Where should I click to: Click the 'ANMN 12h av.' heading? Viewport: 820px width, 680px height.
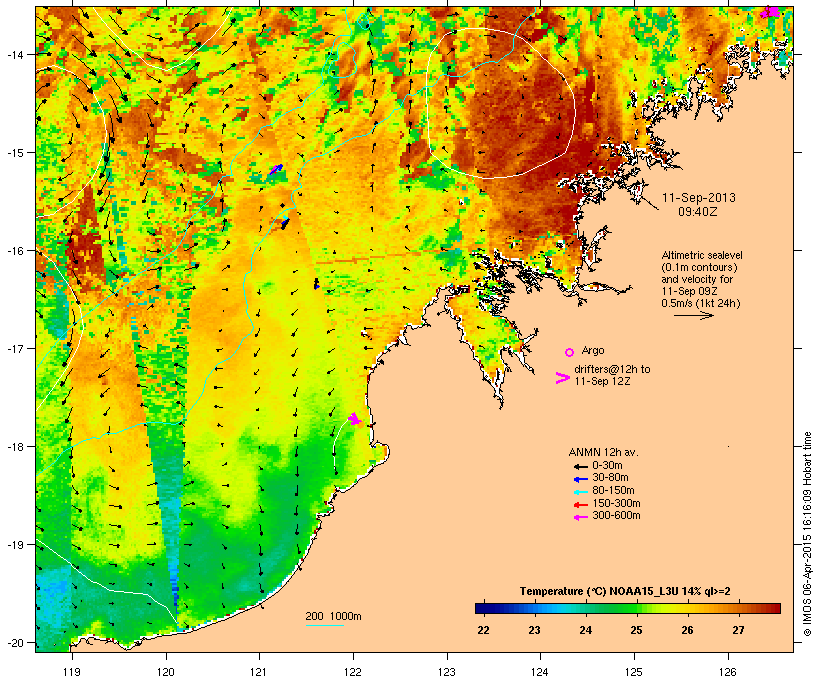tap(603, 452)
